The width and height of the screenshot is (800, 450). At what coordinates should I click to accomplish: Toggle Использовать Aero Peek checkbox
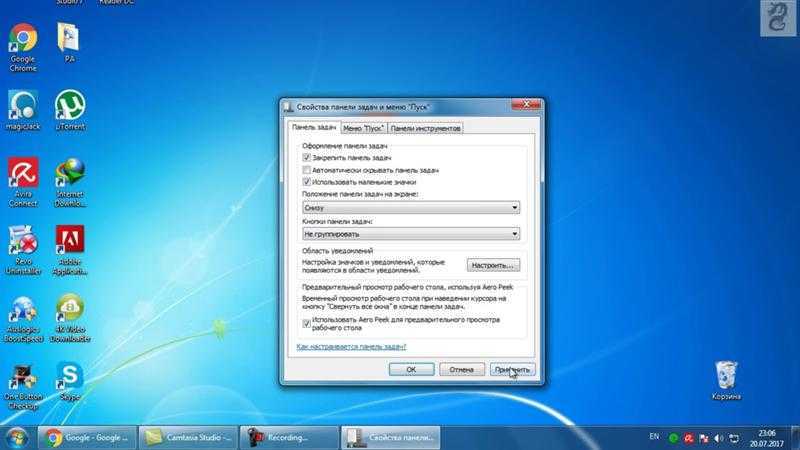(x=307, y=324)
